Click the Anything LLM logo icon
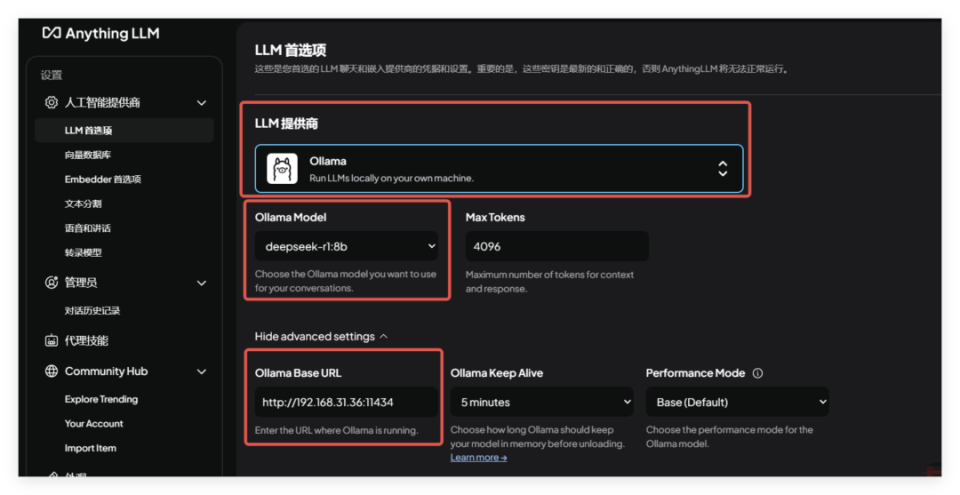Viewport: 960px width, 495px height. point(51,33)
